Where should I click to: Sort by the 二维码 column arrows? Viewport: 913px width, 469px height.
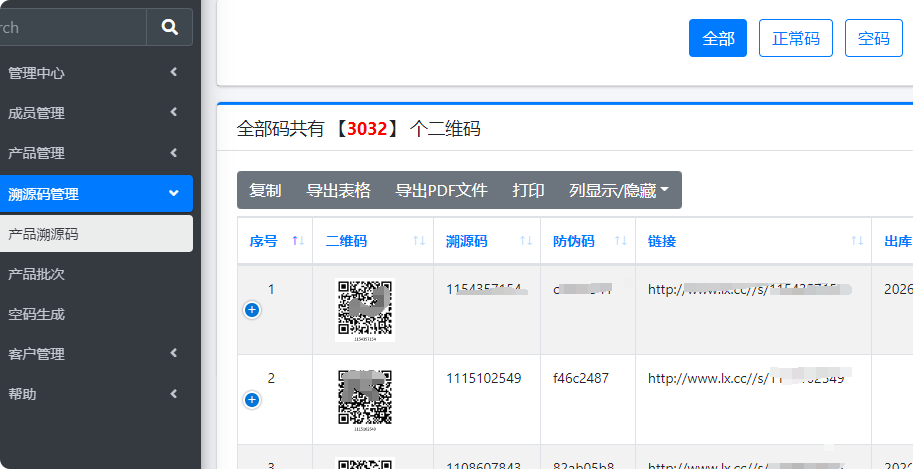[419, 241]
